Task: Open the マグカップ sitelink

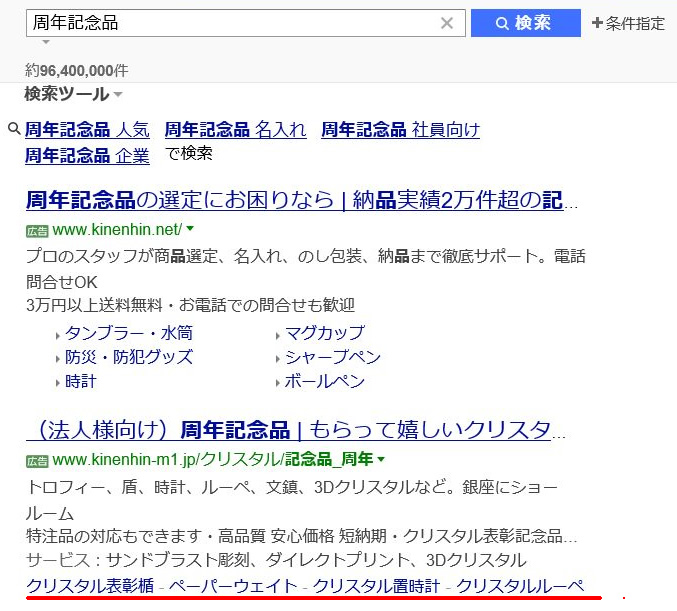Action: (324, 333)
